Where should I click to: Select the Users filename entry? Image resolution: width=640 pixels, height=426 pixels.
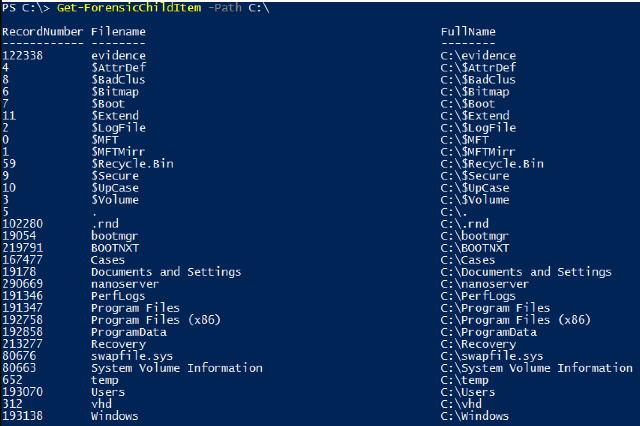(108, 392)
